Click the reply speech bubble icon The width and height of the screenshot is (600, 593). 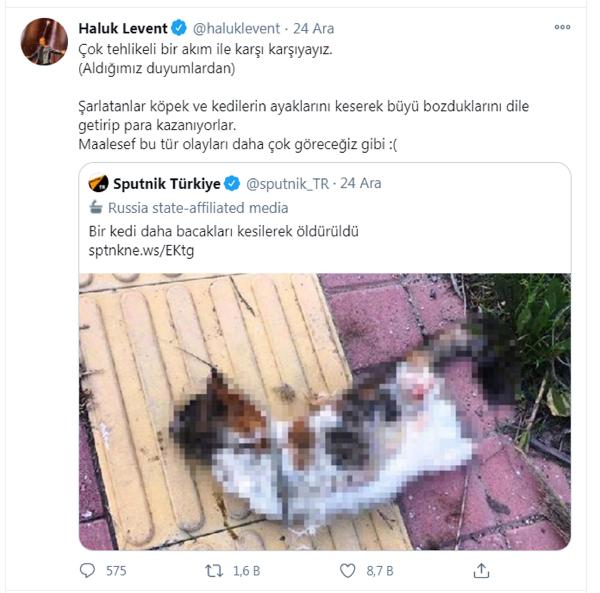coord(87,570)
